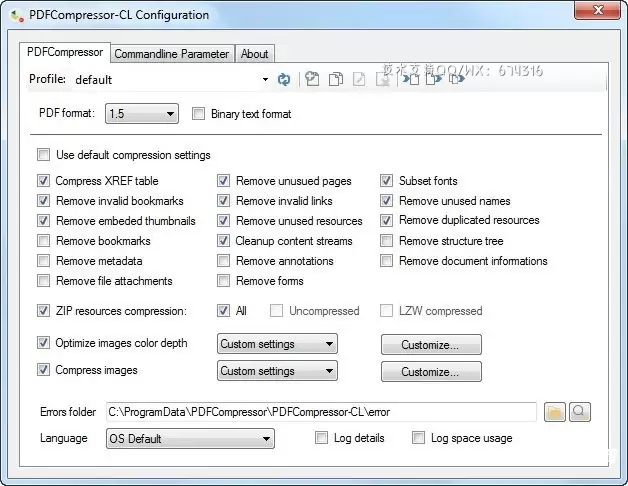Switch to PDFCompressor tab
Image resolution: width=628 pixels, height=486 pixels.
(65, 52)
